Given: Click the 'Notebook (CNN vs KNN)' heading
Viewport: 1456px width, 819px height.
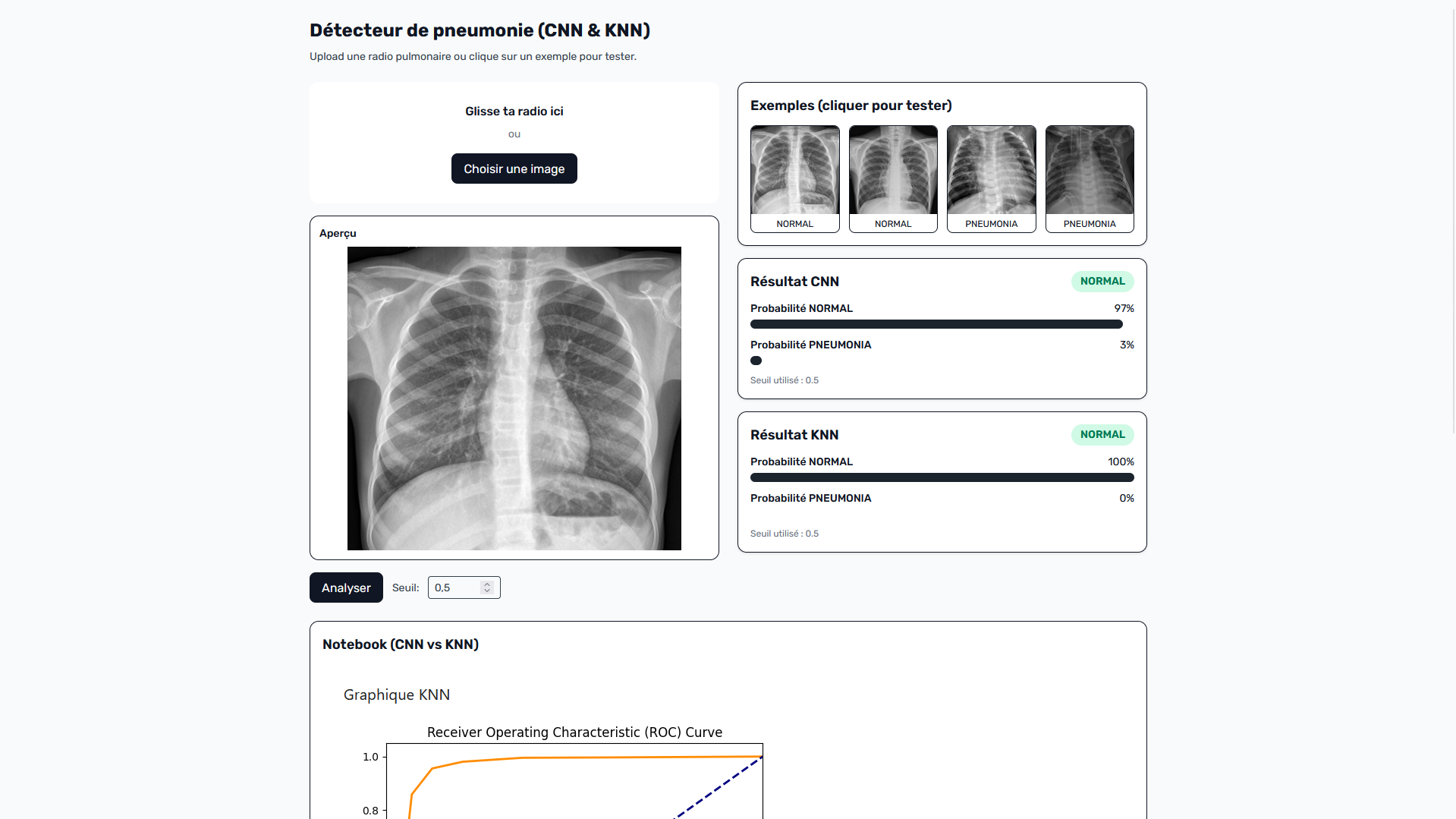Looking at the screenshot, I should pos(400,644).
